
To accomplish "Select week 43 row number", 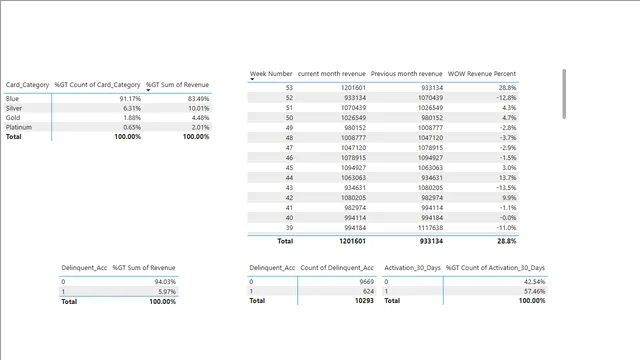I will (289, 188).
